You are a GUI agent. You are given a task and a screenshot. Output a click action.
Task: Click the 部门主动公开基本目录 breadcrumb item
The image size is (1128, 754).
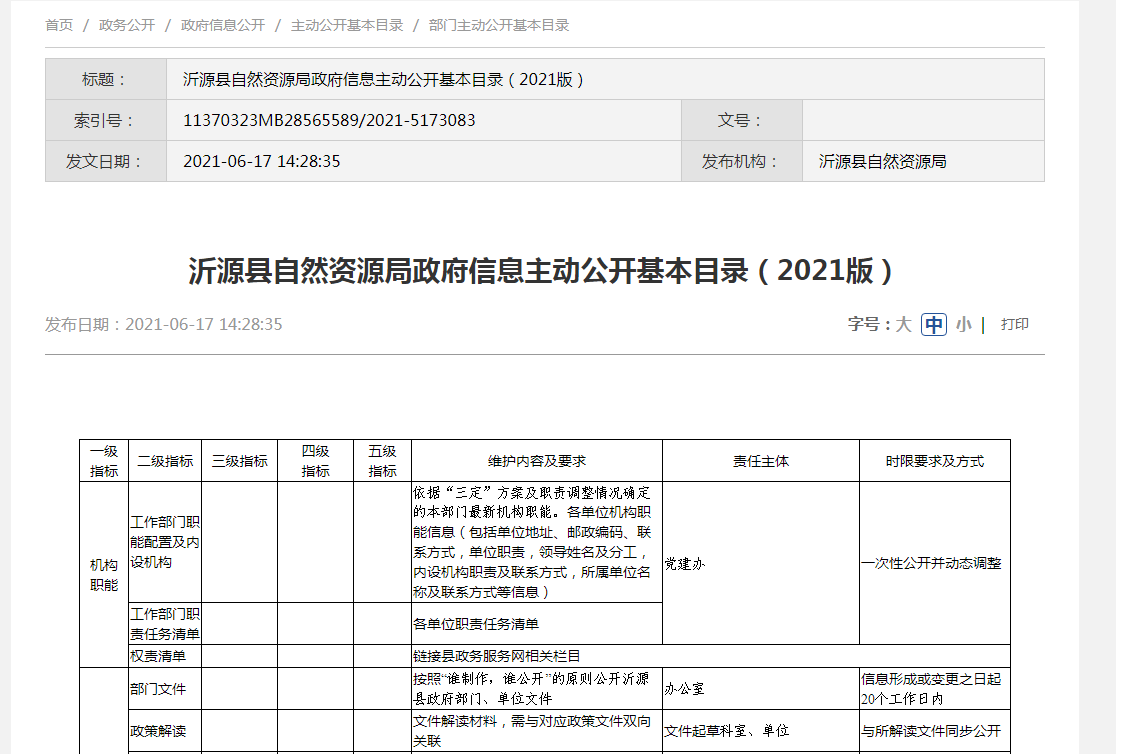pyautogui.click(x=498, y=25)
